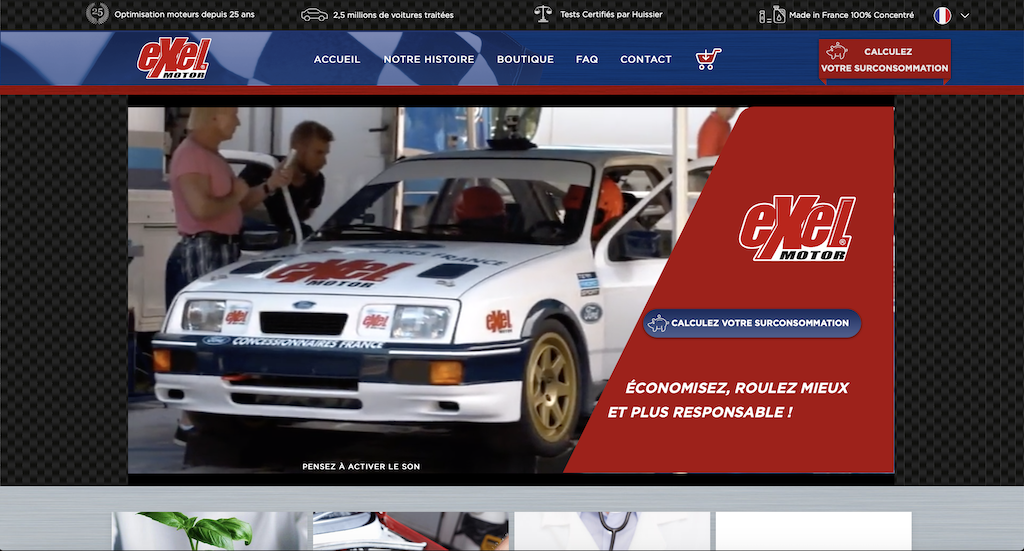Open the green plant thumbnail card

point(210,531)
